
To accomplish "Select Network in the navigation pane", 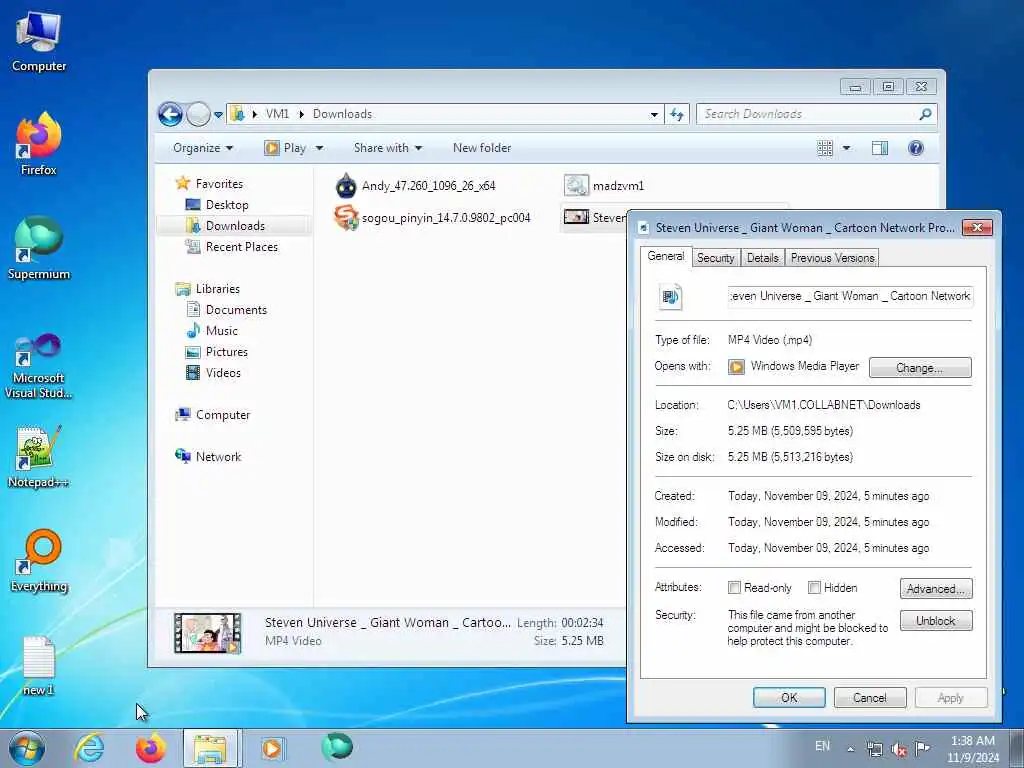I will (x=208, y=456).
